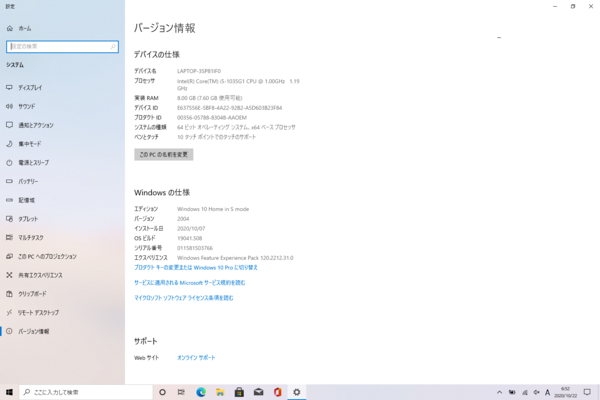Open the Office app from the taskbar

pos(277,392)
